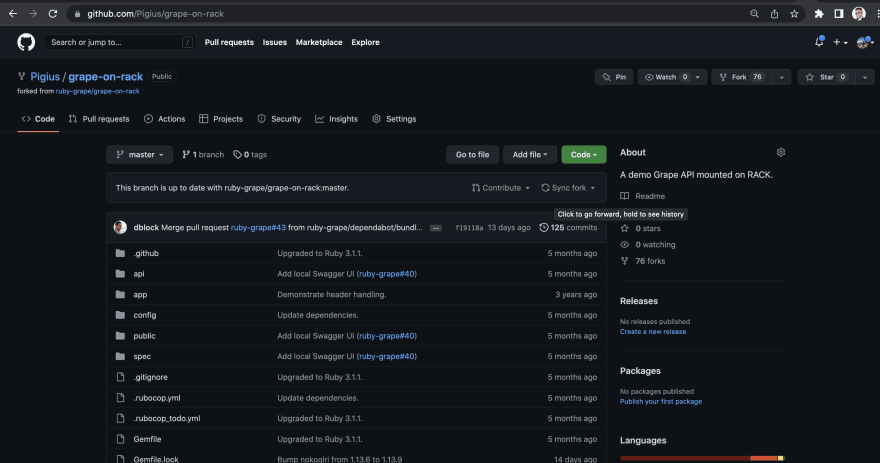Open the Sync fork dropdown

568,188
